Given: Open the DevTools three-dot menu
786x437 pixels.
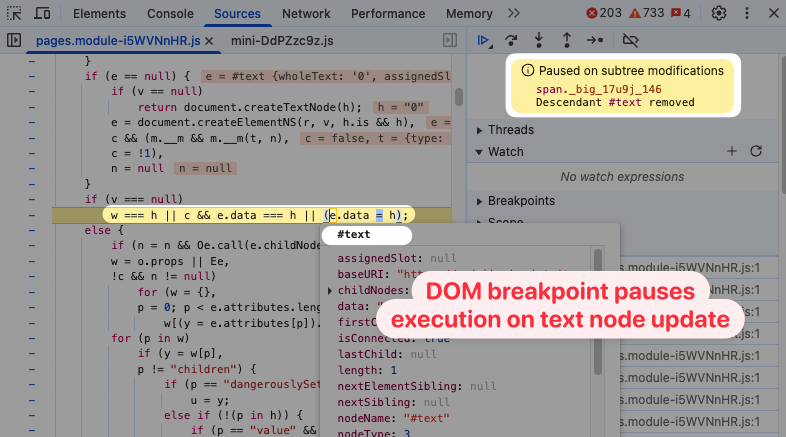Looking at the screenshot, I should coord(746,14).
